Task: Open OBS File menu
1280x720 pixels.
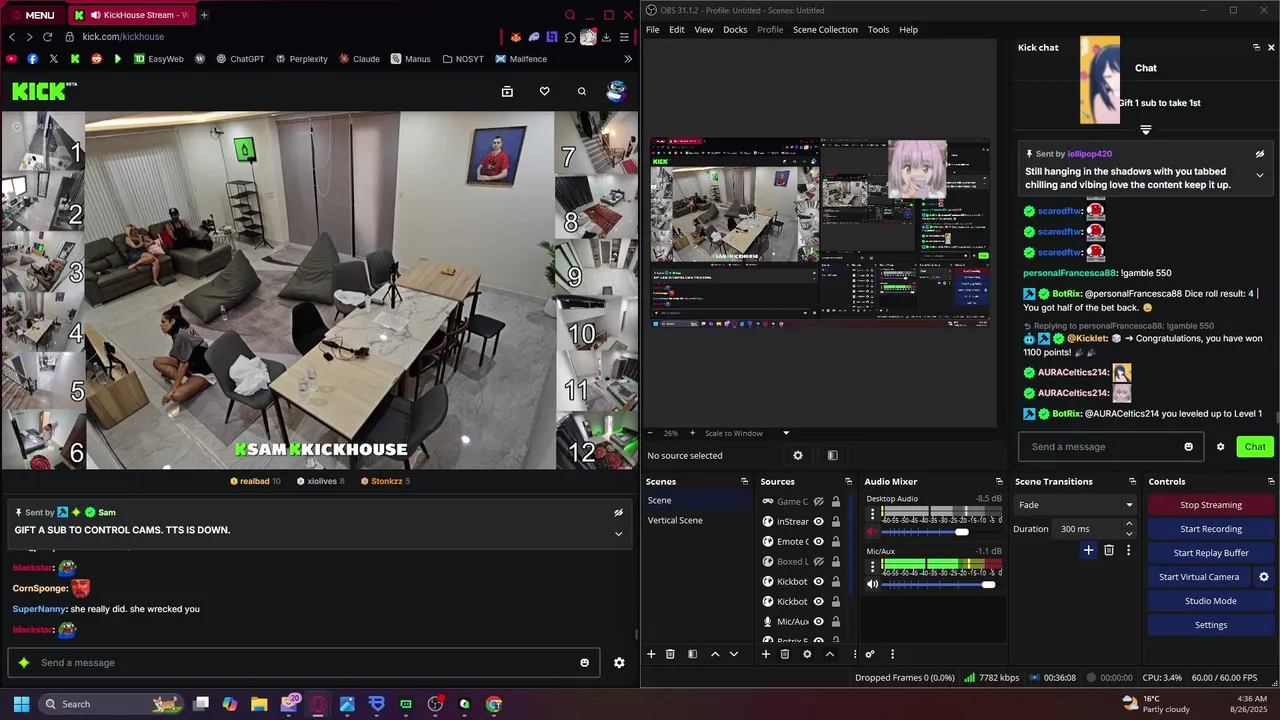Action: pyautogui.click(x=652, y=30)
